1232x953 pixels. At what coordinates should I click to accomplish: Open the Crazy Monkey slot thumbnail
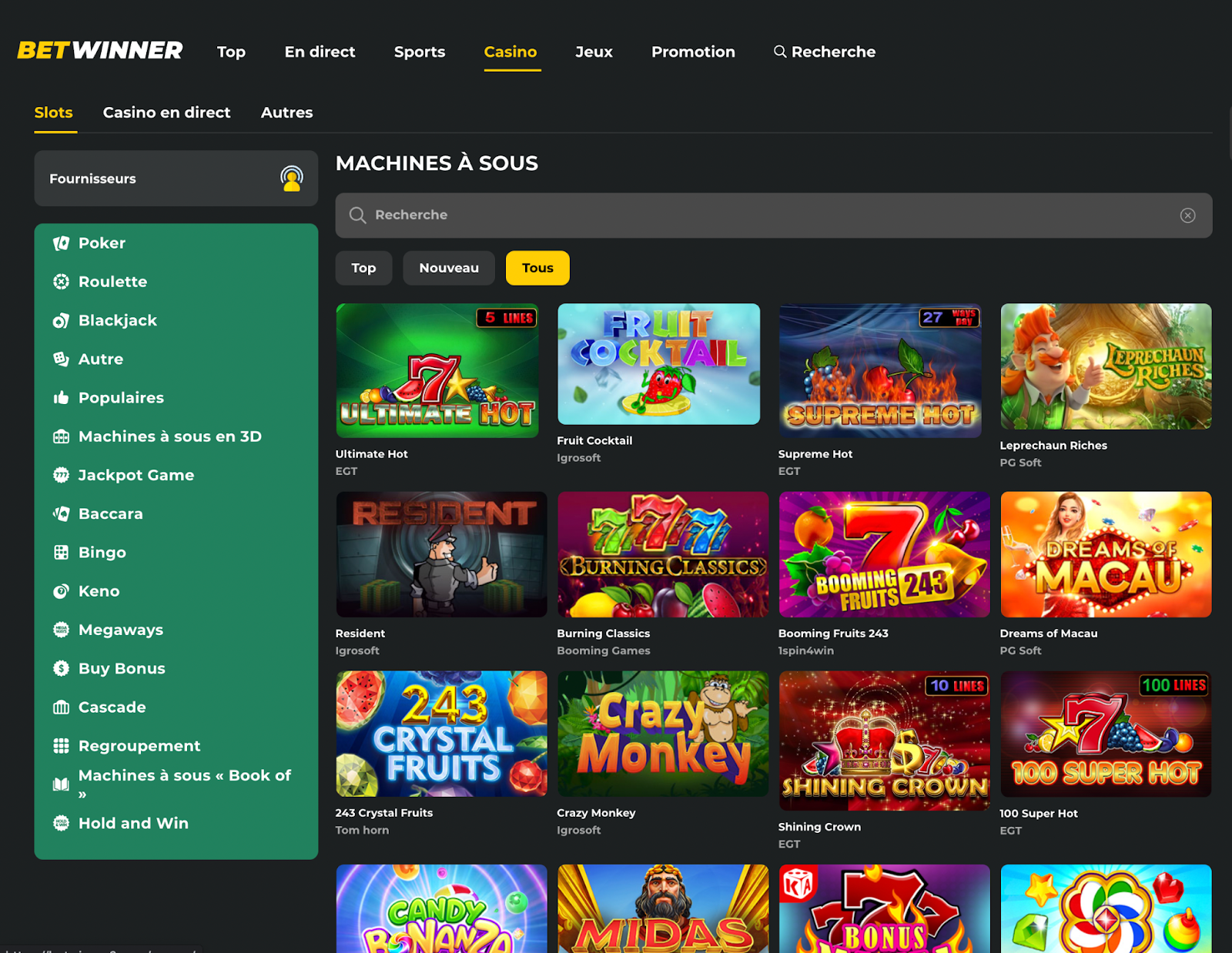(x=663, y=734)
